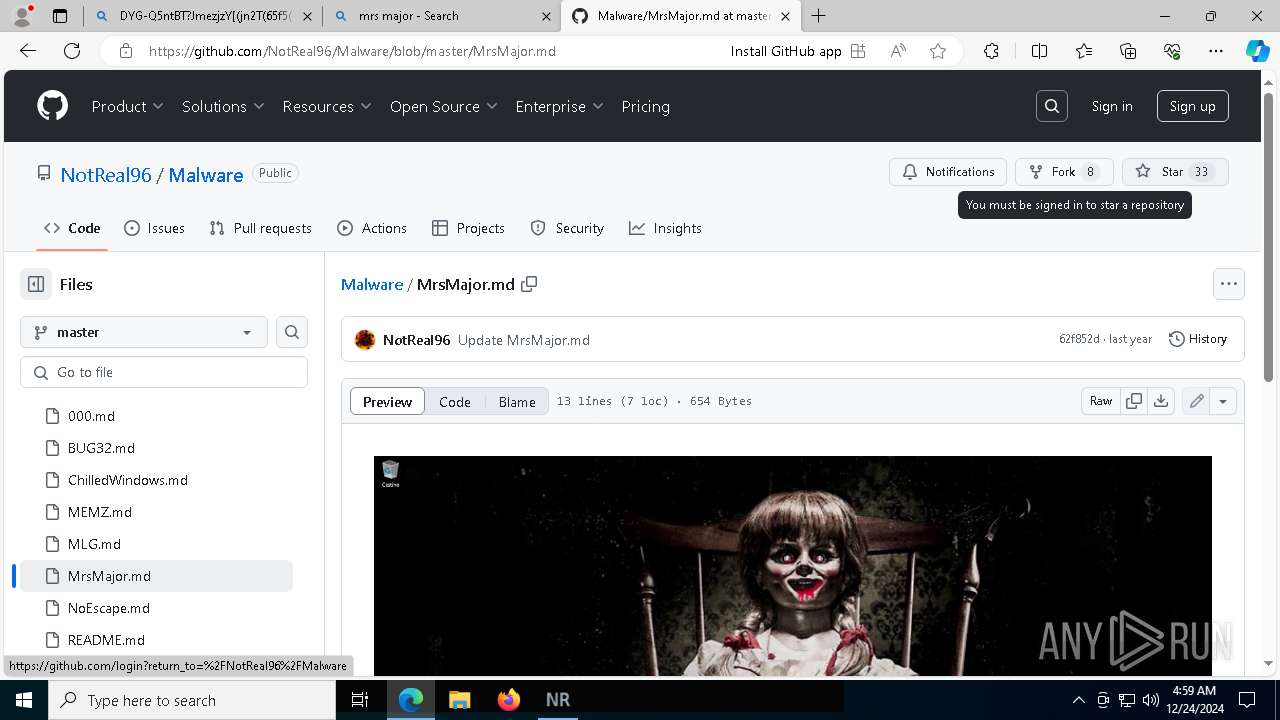Select Preview view of file
Screen dimensions: 1280x720
pyautogui.click(x=387, y=401)
